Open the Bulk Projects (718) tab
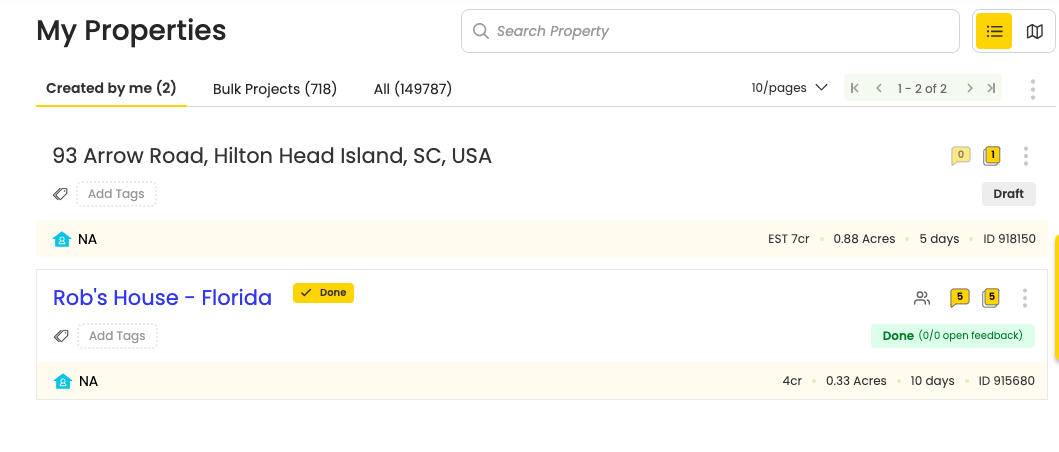 click(x=275, y=89)
